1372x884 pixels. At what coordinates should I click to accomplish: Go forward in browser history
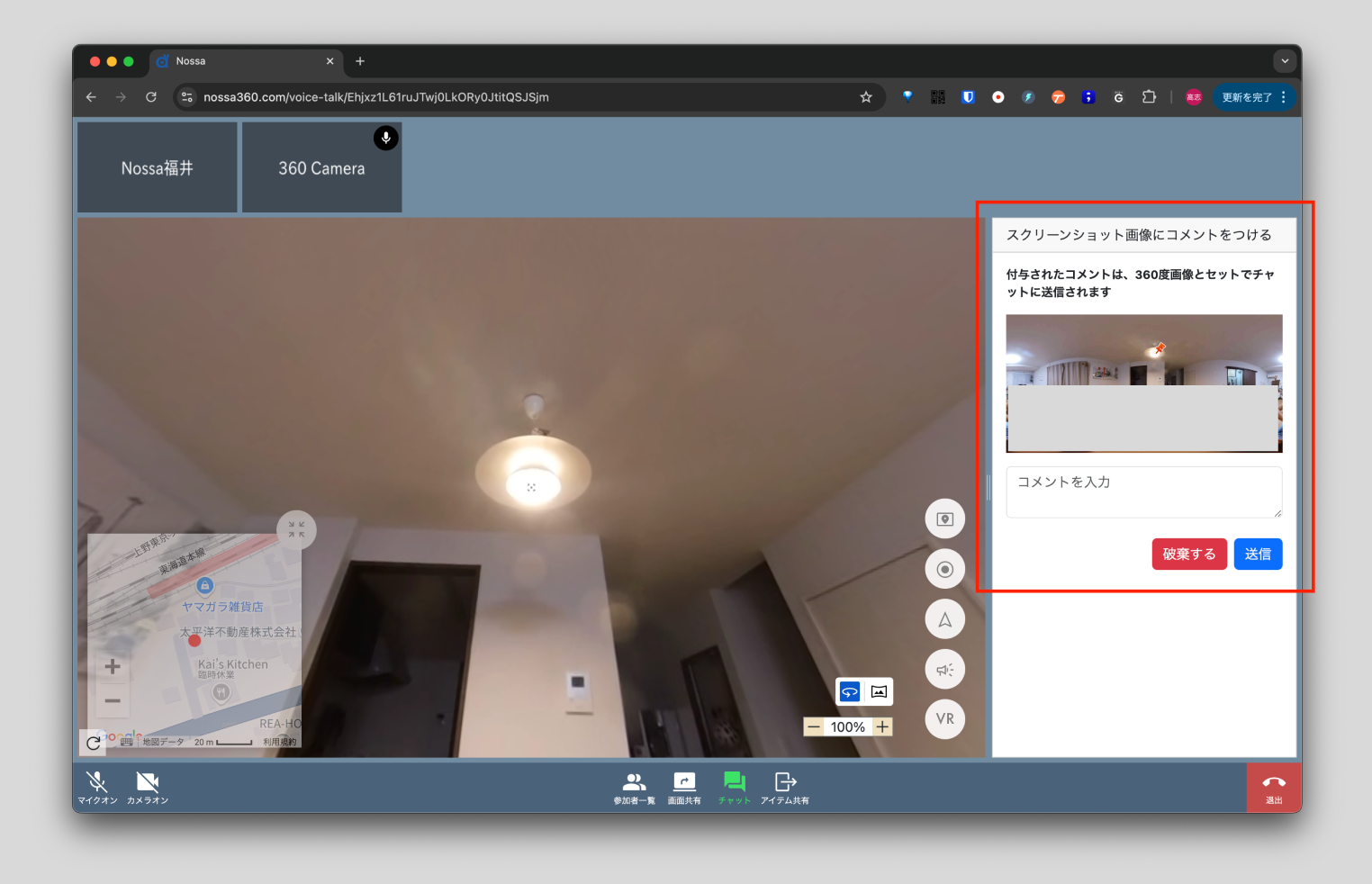pos(121,97)
